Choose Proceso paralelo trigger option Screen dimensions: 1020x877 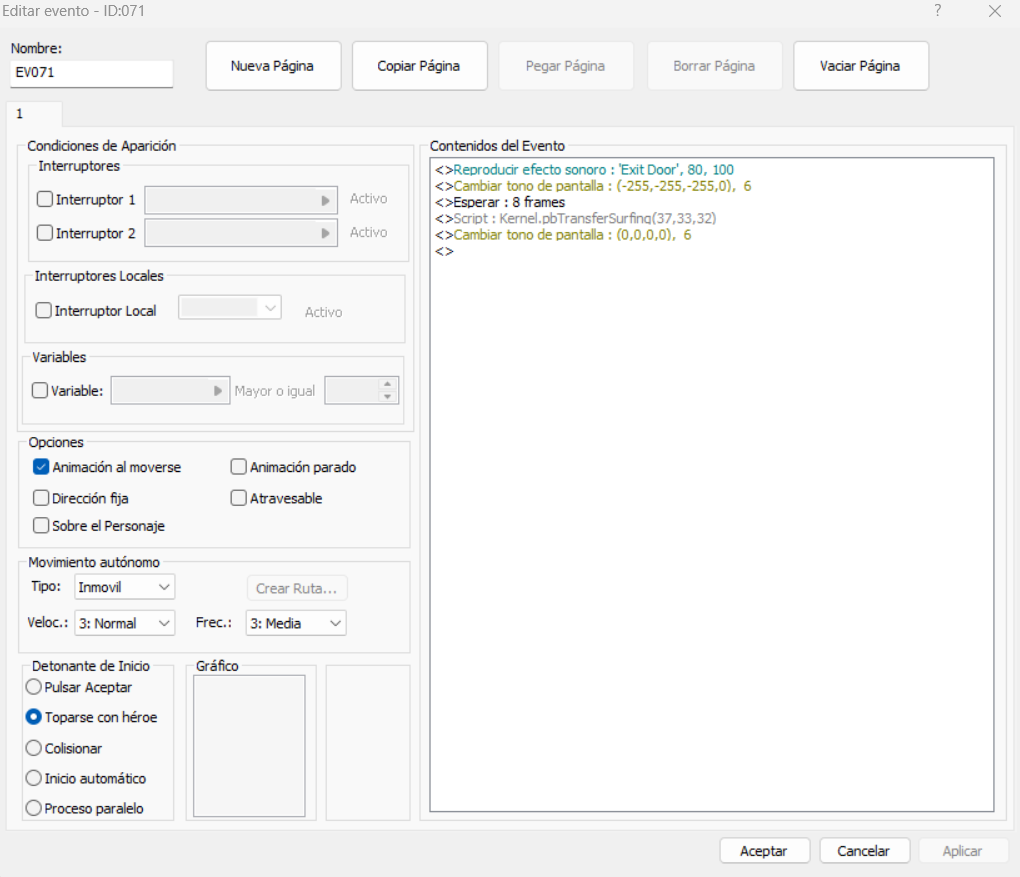pyautogui.click(x=35, y=808)
